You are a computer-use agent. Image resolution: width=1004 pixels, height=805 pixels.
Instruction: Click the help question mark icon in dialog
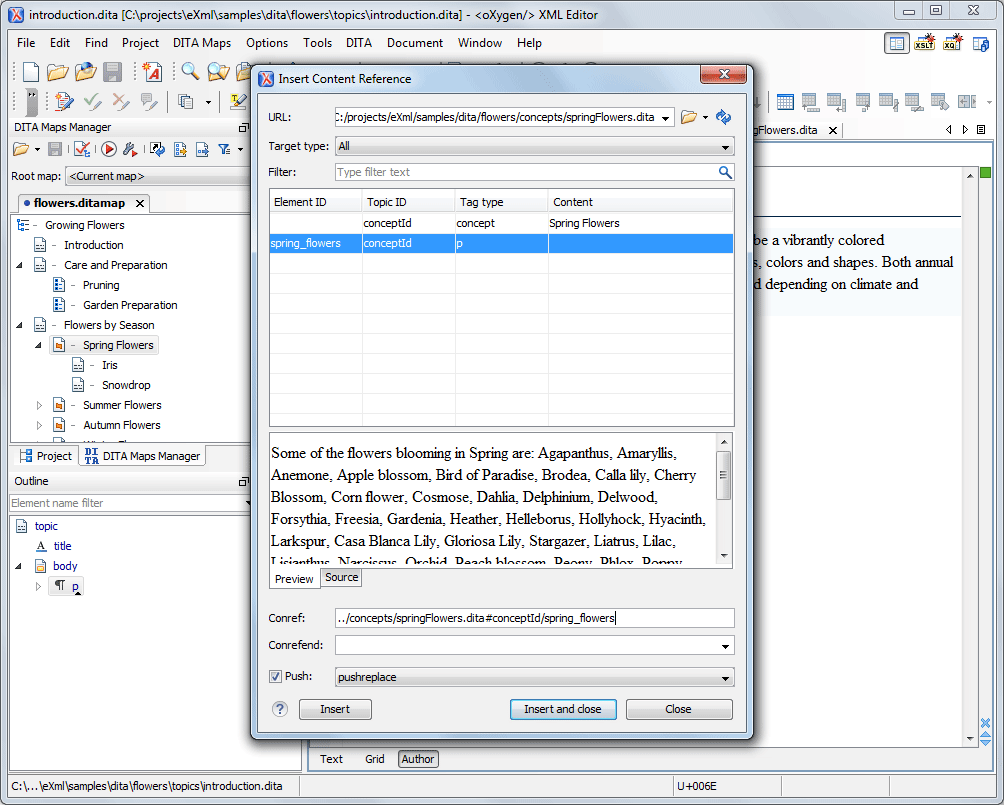[x=280, y=709]
